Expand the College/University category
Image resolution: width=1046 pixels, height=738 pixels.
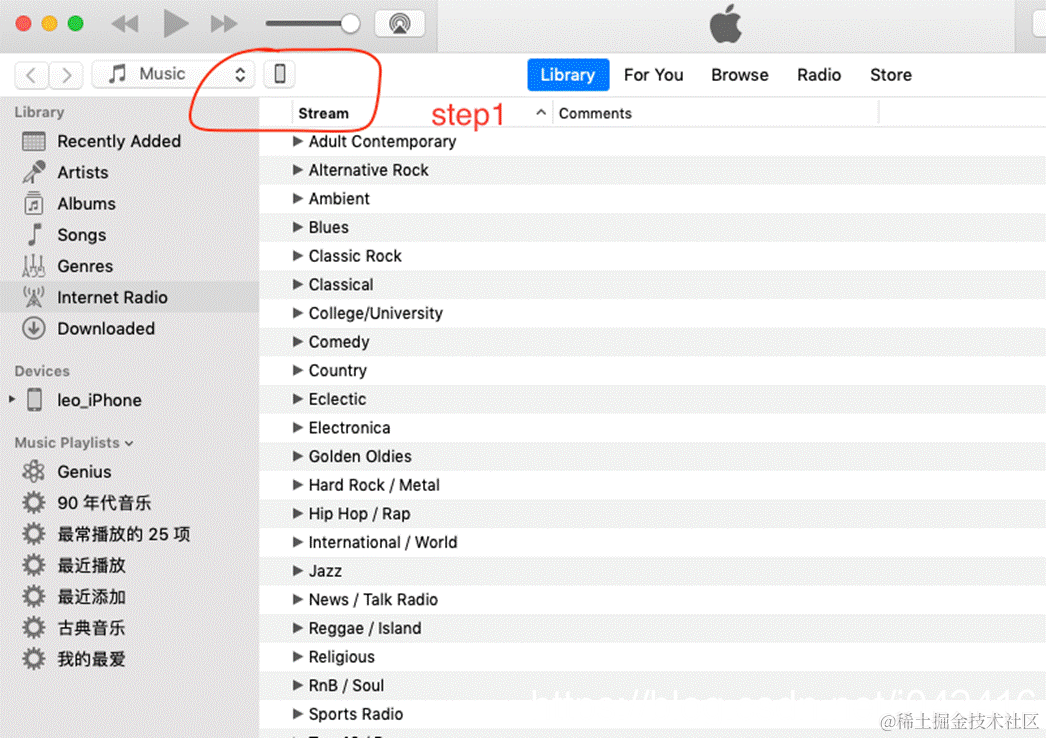pyautogui.click(x=298, y=313)
